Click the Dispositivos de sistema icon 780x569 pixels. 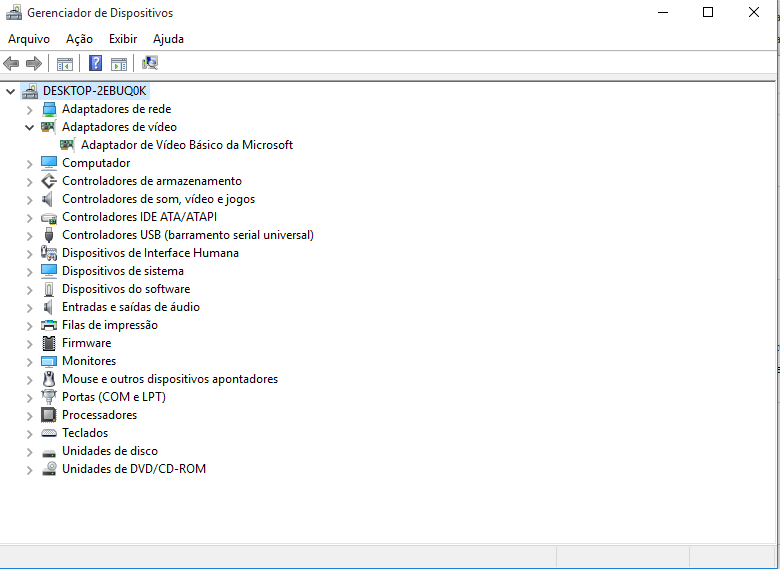tap(49, 271)
